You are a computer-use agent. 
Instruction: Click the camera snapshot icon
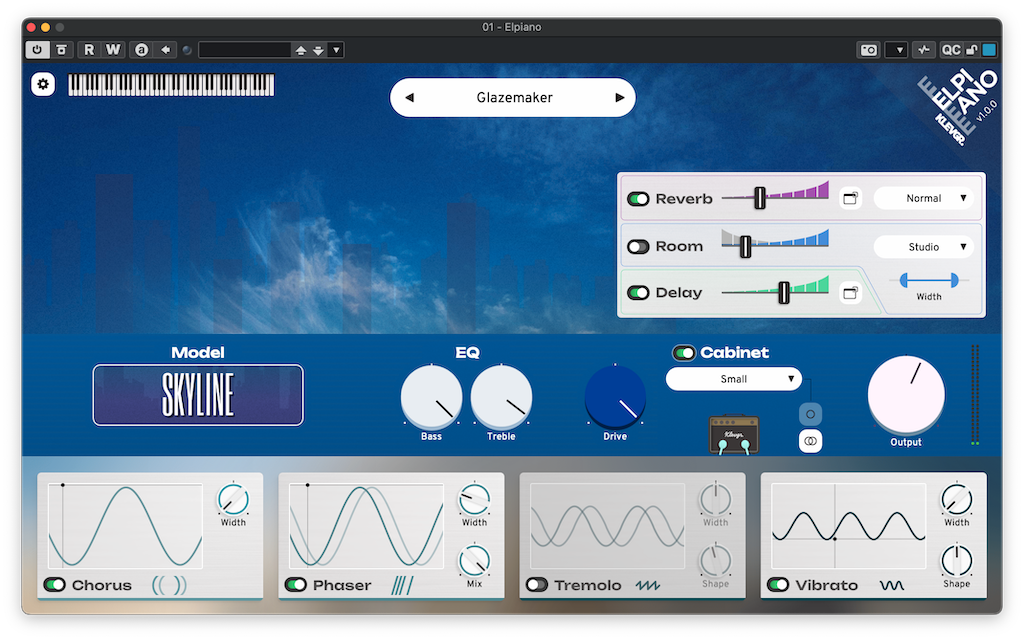tap(869, 50)
